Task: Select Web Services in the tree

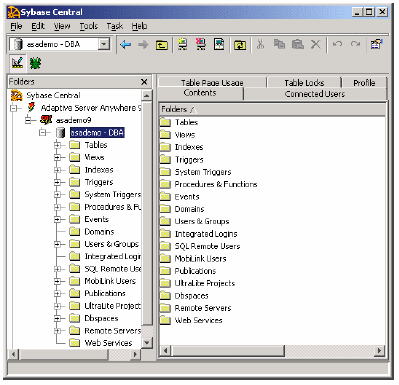Action: coord(108,343)
